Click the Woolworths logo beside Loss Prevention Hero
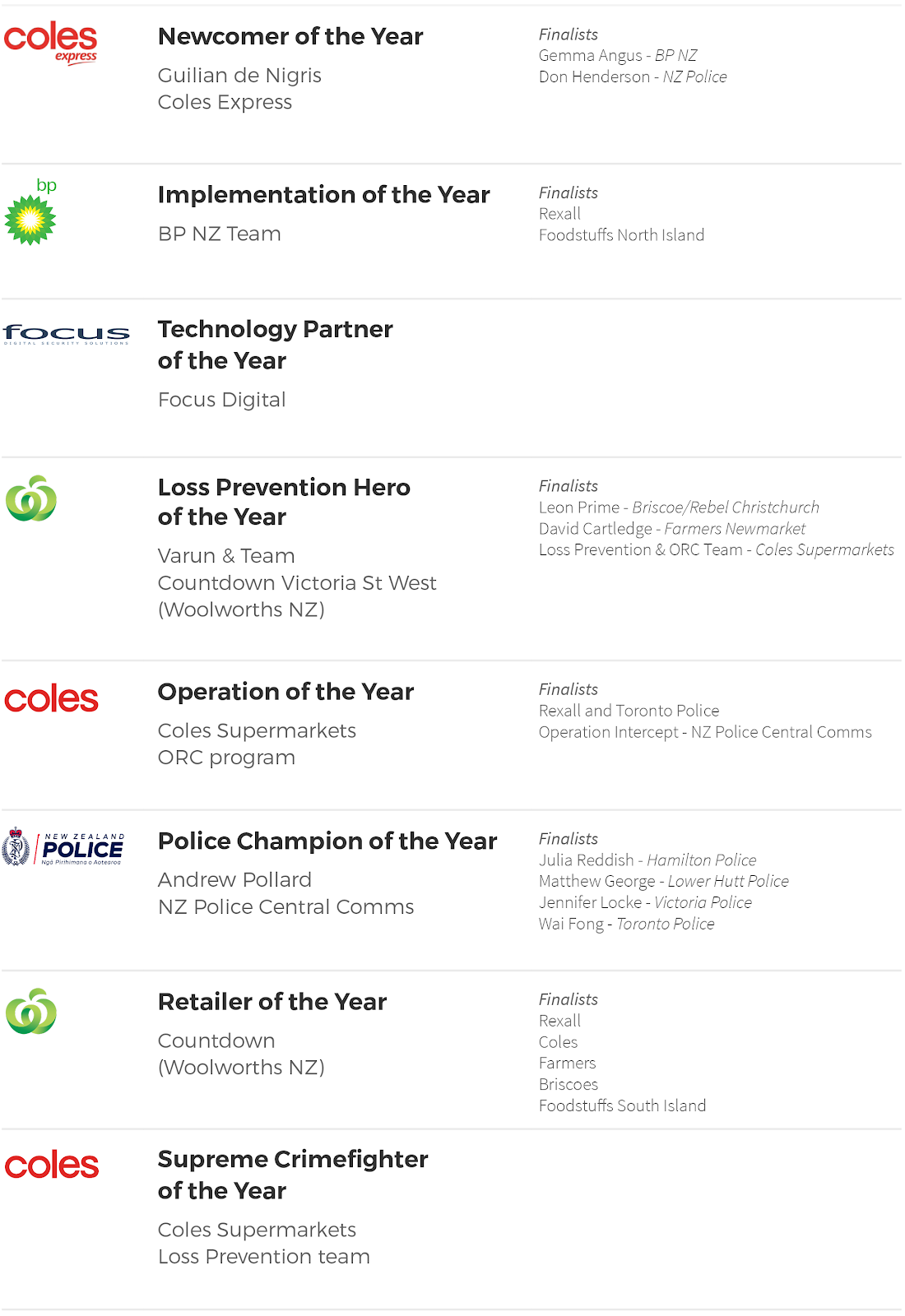The height and width of the screenshot is (1316, 905). [31, 498]
